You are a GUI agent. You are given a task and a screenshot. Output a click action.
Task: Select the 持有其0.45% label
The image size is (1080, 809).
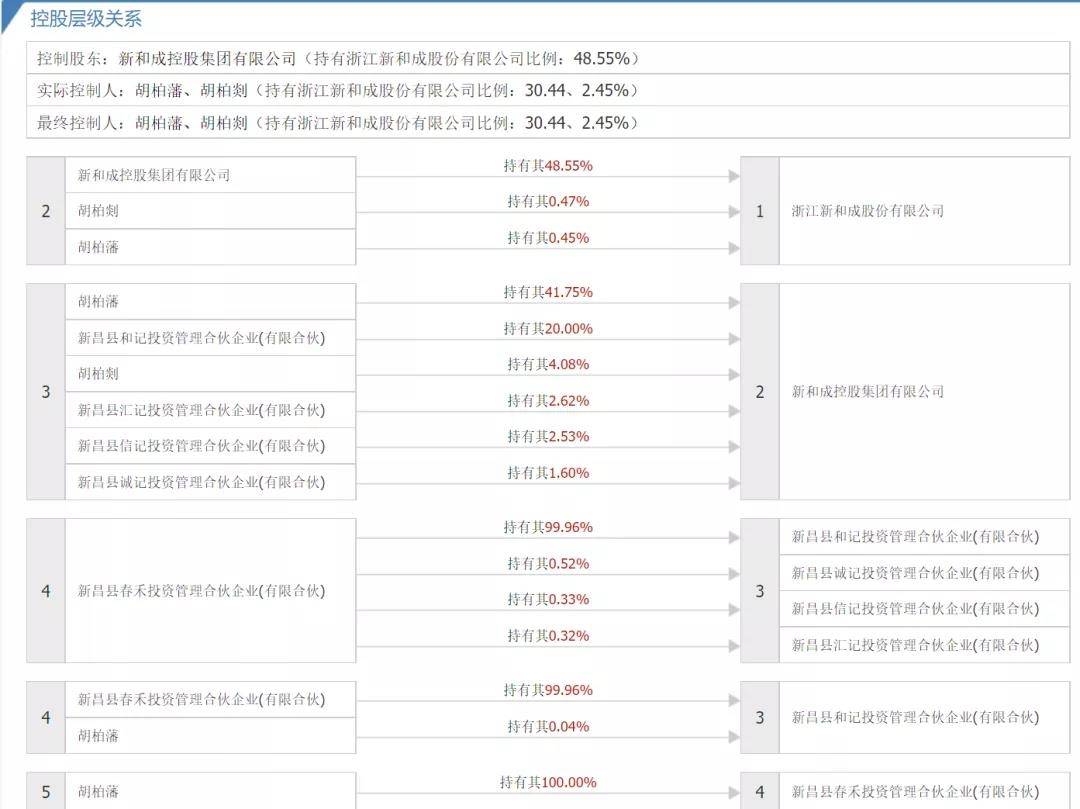pos(548,238)
